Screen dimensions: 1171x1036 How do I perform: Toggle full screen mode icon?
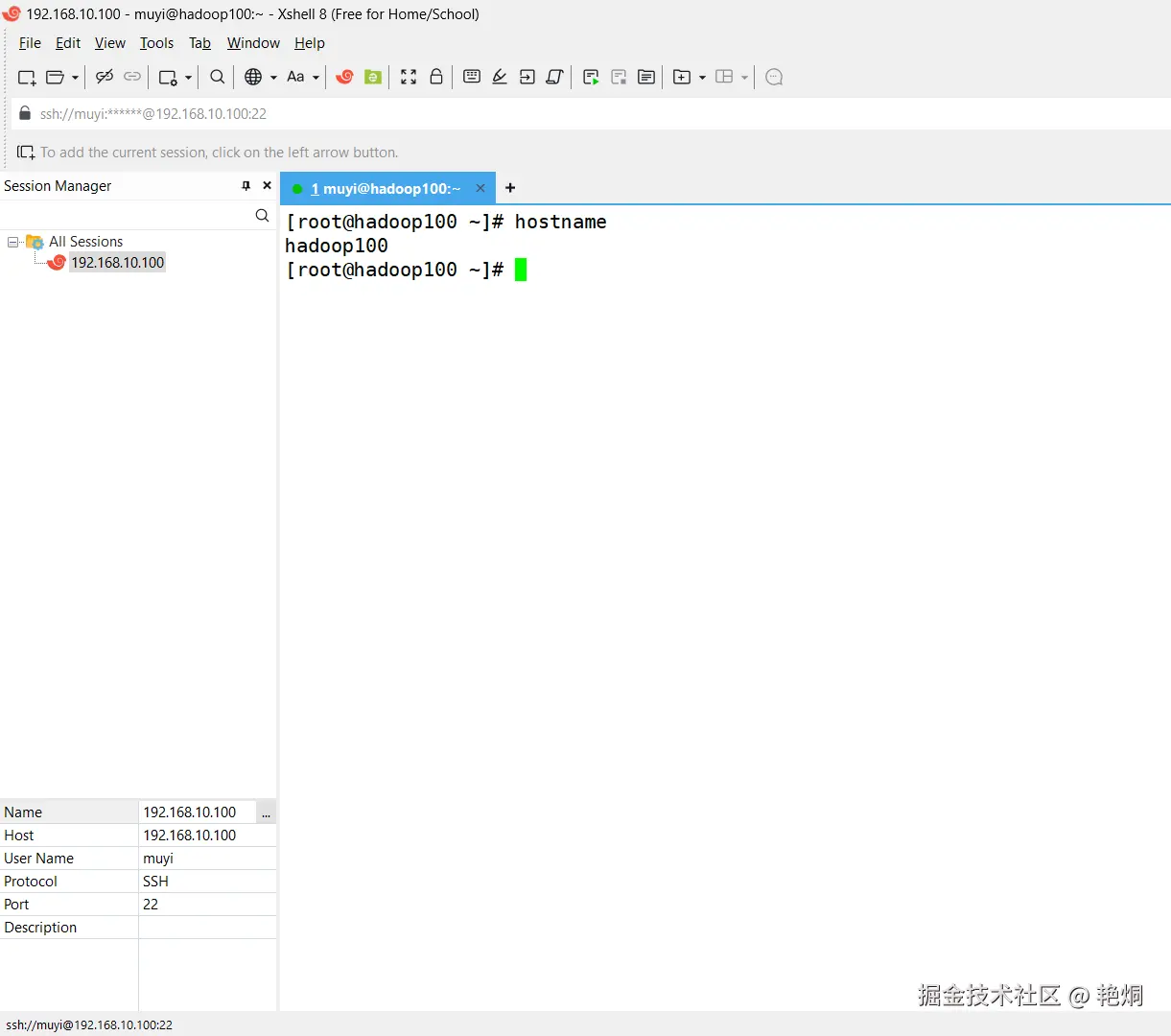pyautogui.click(x=409, y=77)
